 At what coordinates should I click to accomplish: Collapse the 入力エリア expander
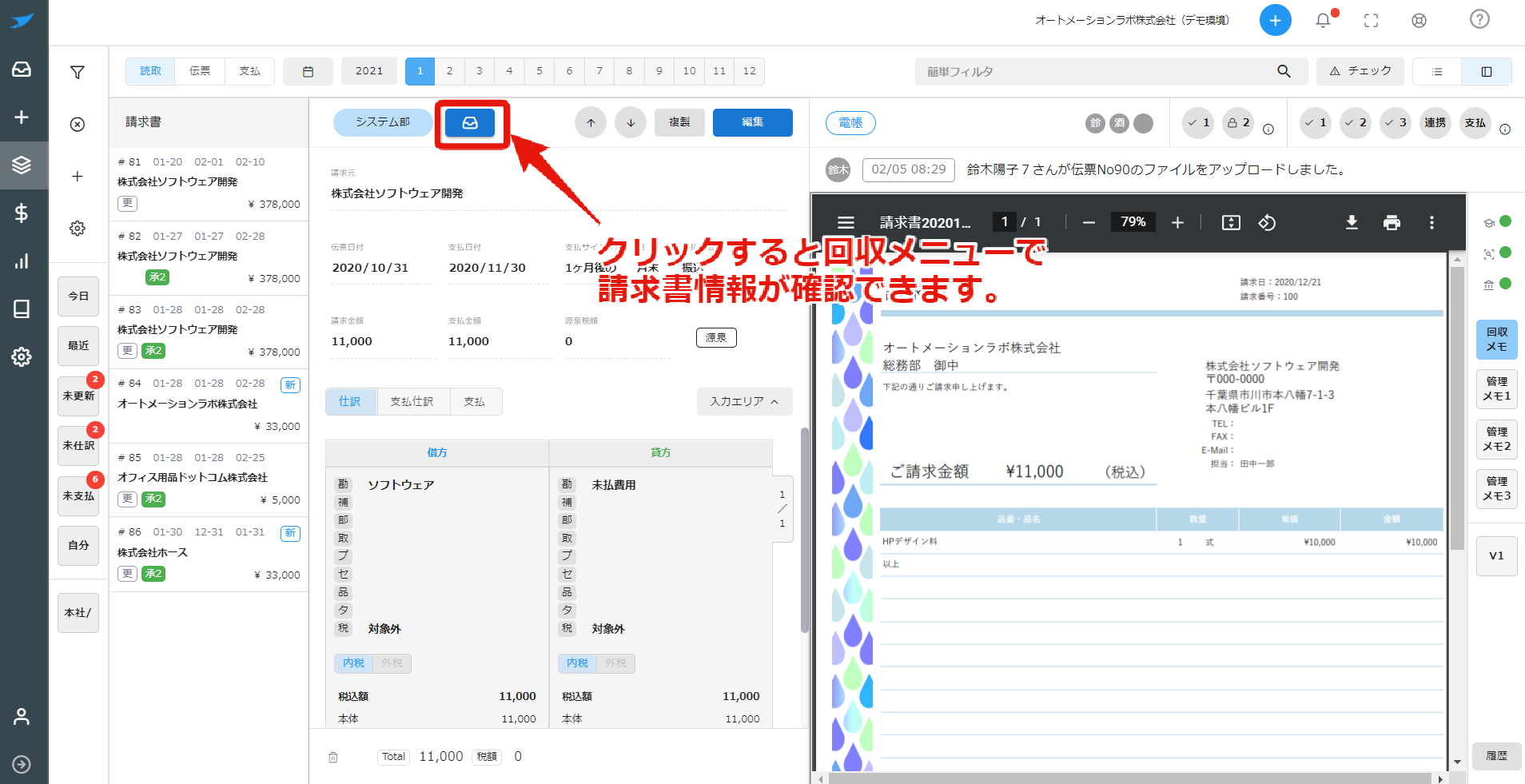tap(744, 401)
